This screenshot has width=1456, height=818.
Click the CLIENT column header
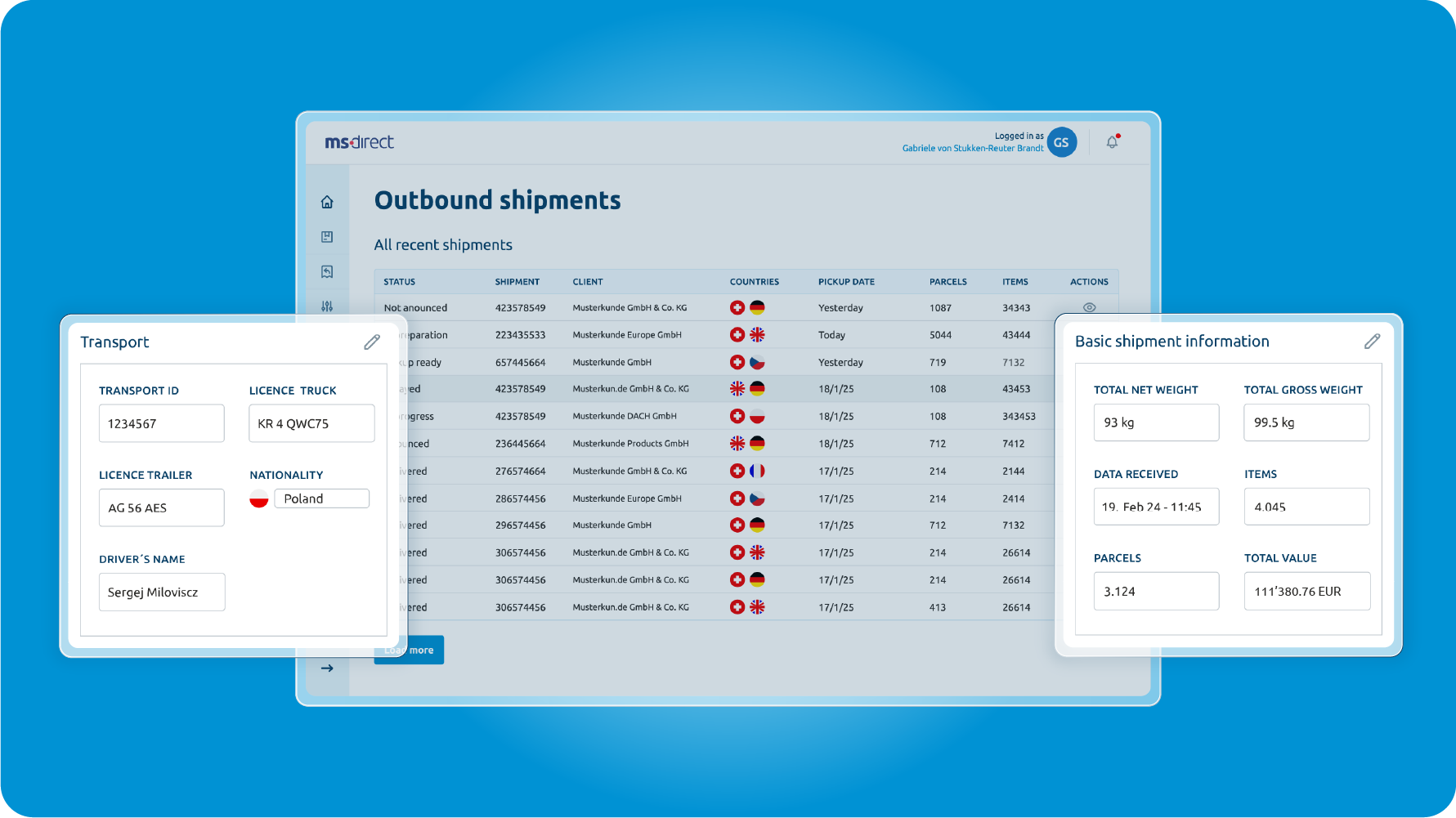point(588,282)
